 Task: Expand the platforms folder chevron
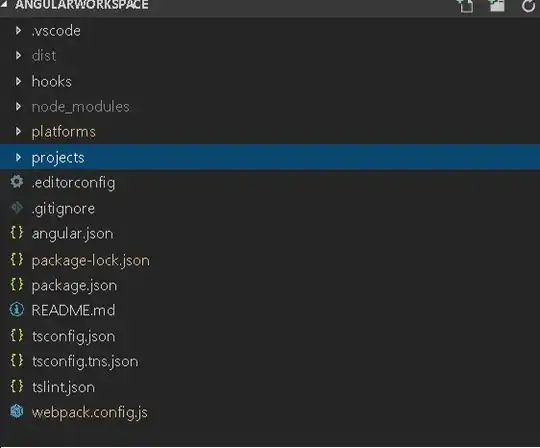pos(18,132)
